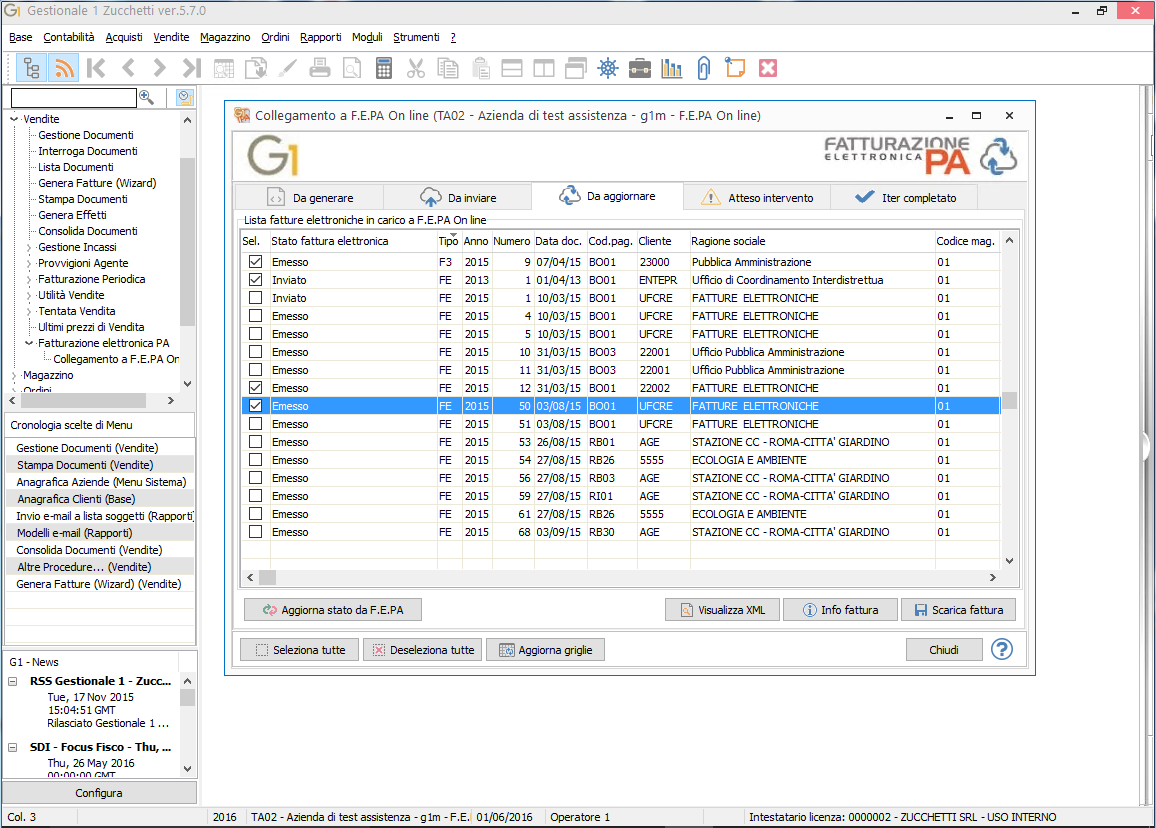Go to last record arrow icon
This screenshot has width=1156, height=828.
(x=192, y=69)
